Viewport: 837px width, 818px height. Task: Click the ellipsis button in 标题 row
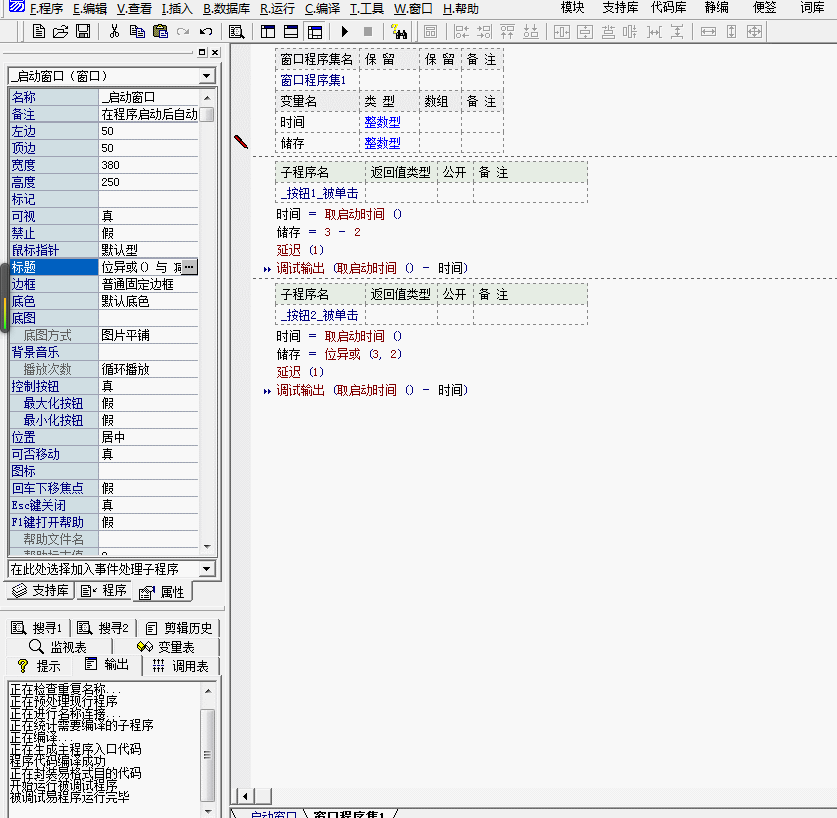pos(189,267)
